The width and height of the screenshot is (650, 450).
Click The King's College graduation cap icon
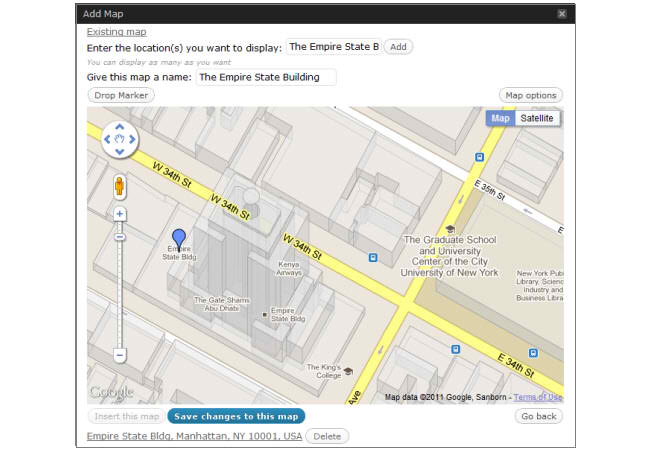pos(349,371)
